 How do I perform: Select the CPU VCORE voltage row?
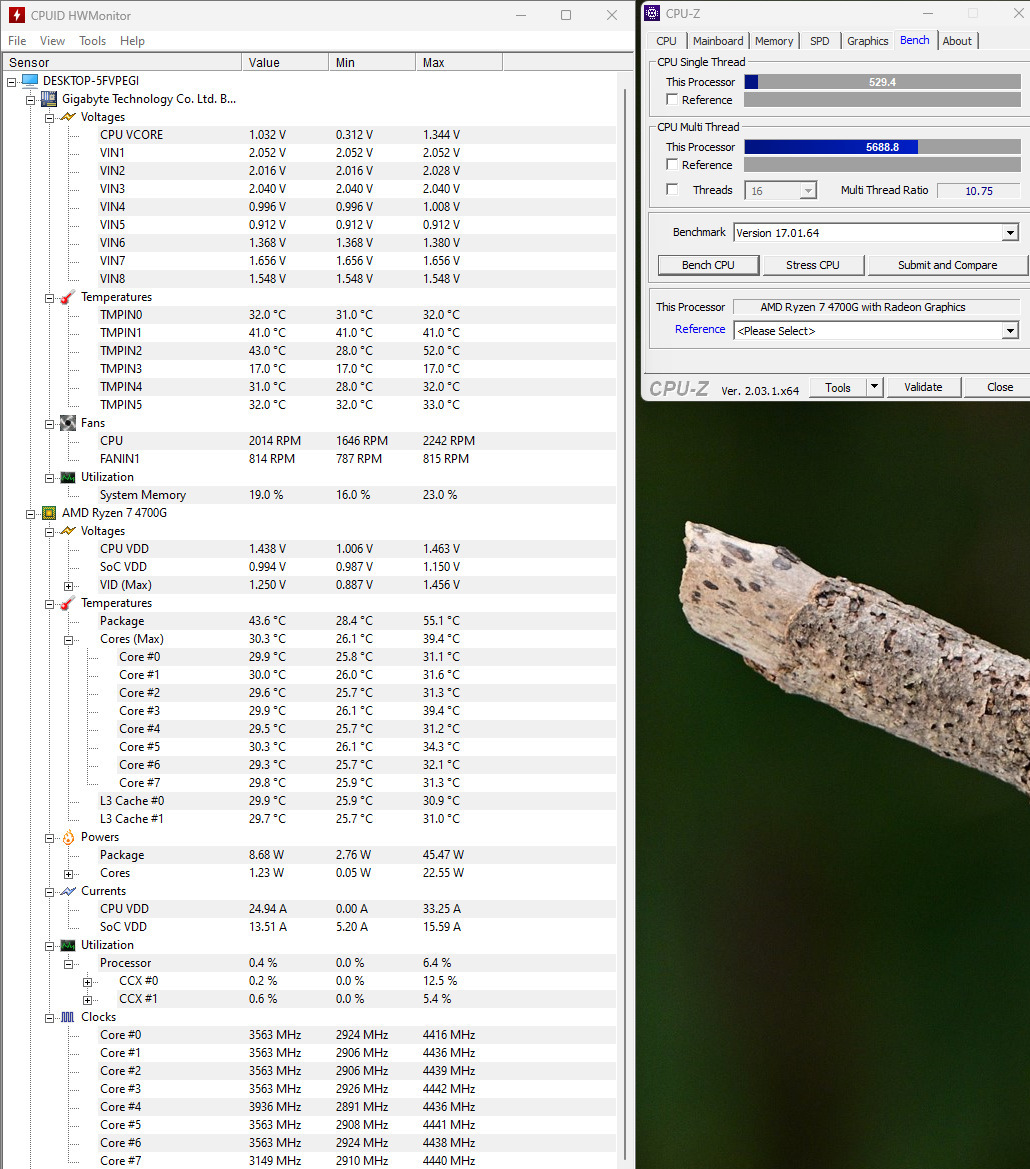pos(356,135)
